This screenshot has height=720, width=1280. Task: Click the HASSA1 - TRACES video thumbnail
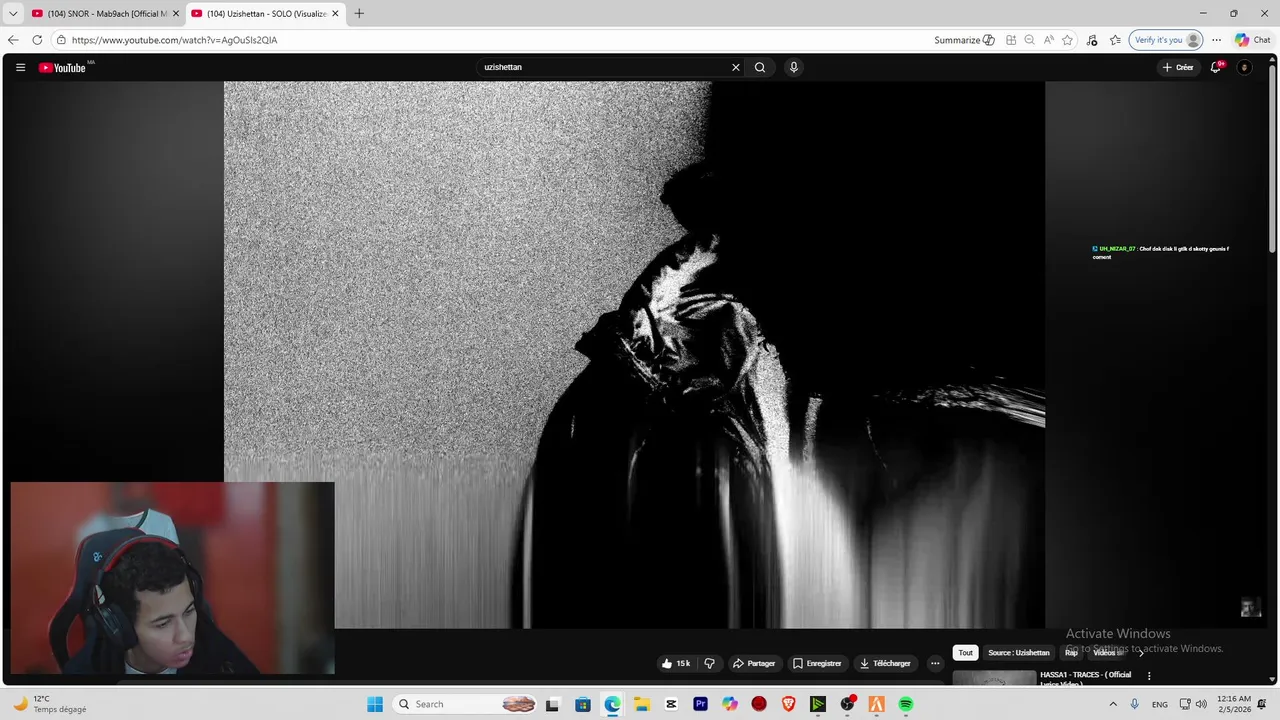point(994,679)
